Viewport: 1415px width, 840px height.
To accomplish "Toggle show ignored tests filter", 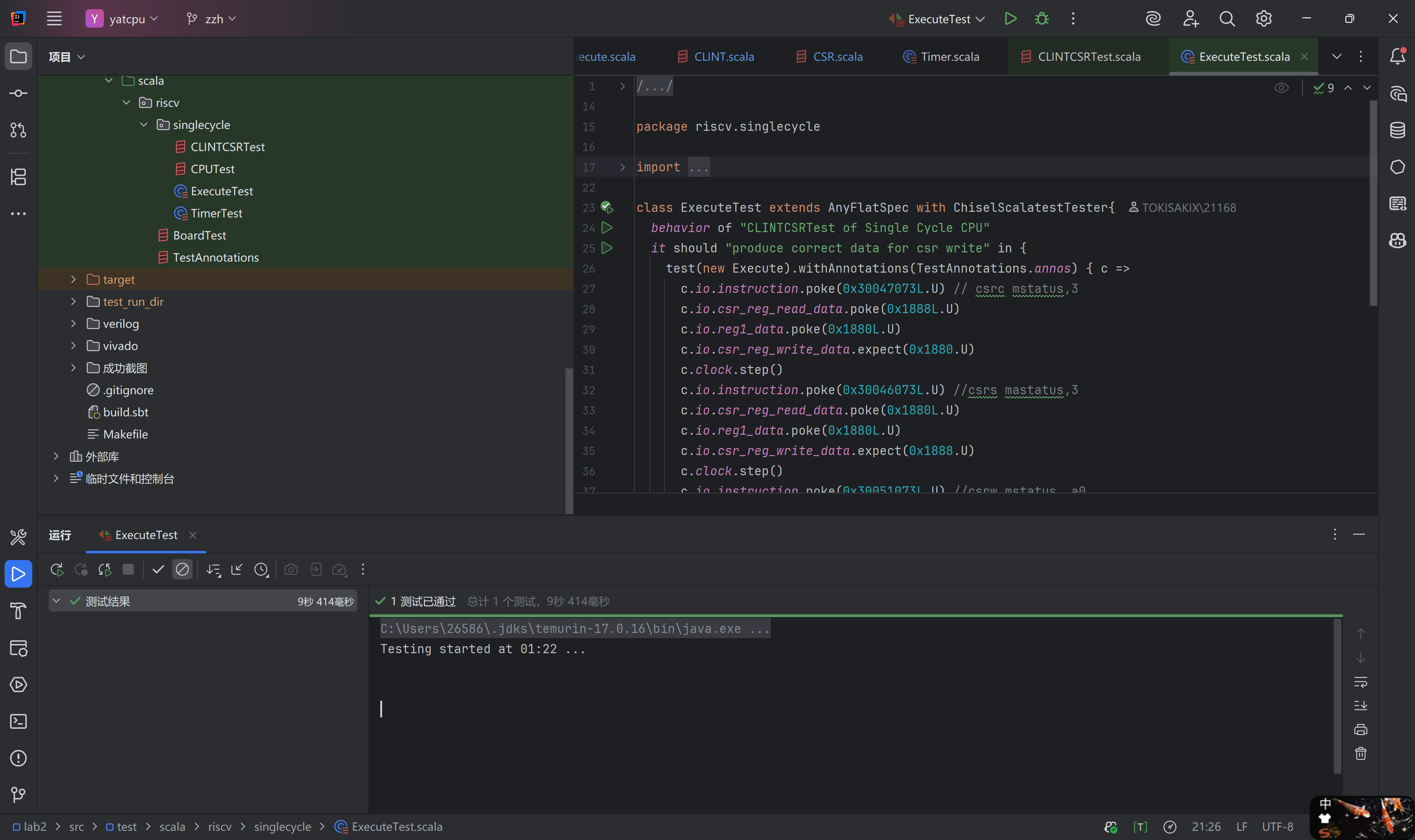I will [x=182, y=570].
